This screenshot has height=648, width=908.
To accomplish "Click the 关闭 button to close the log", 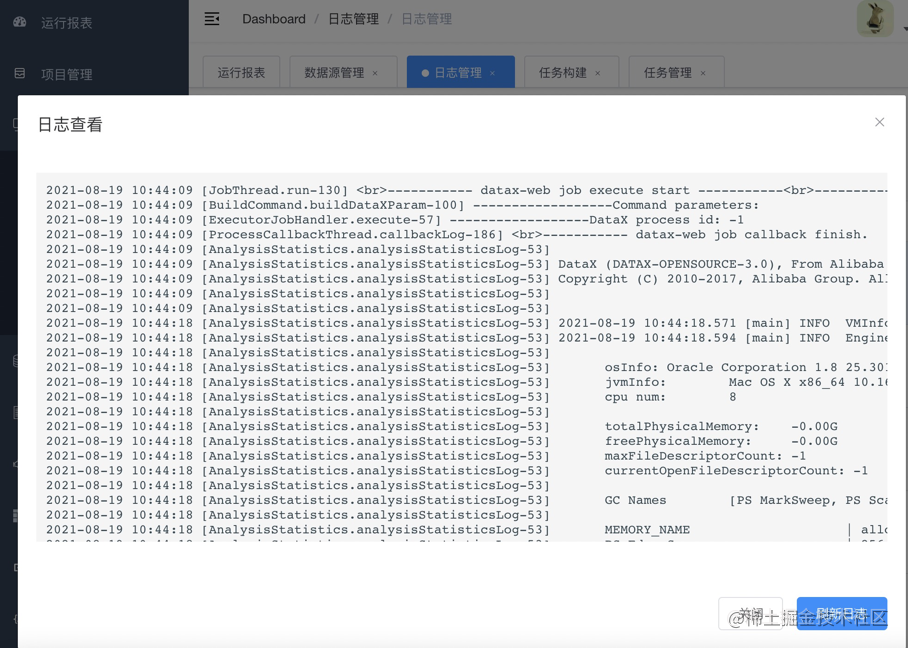I will tap(751, 613).
